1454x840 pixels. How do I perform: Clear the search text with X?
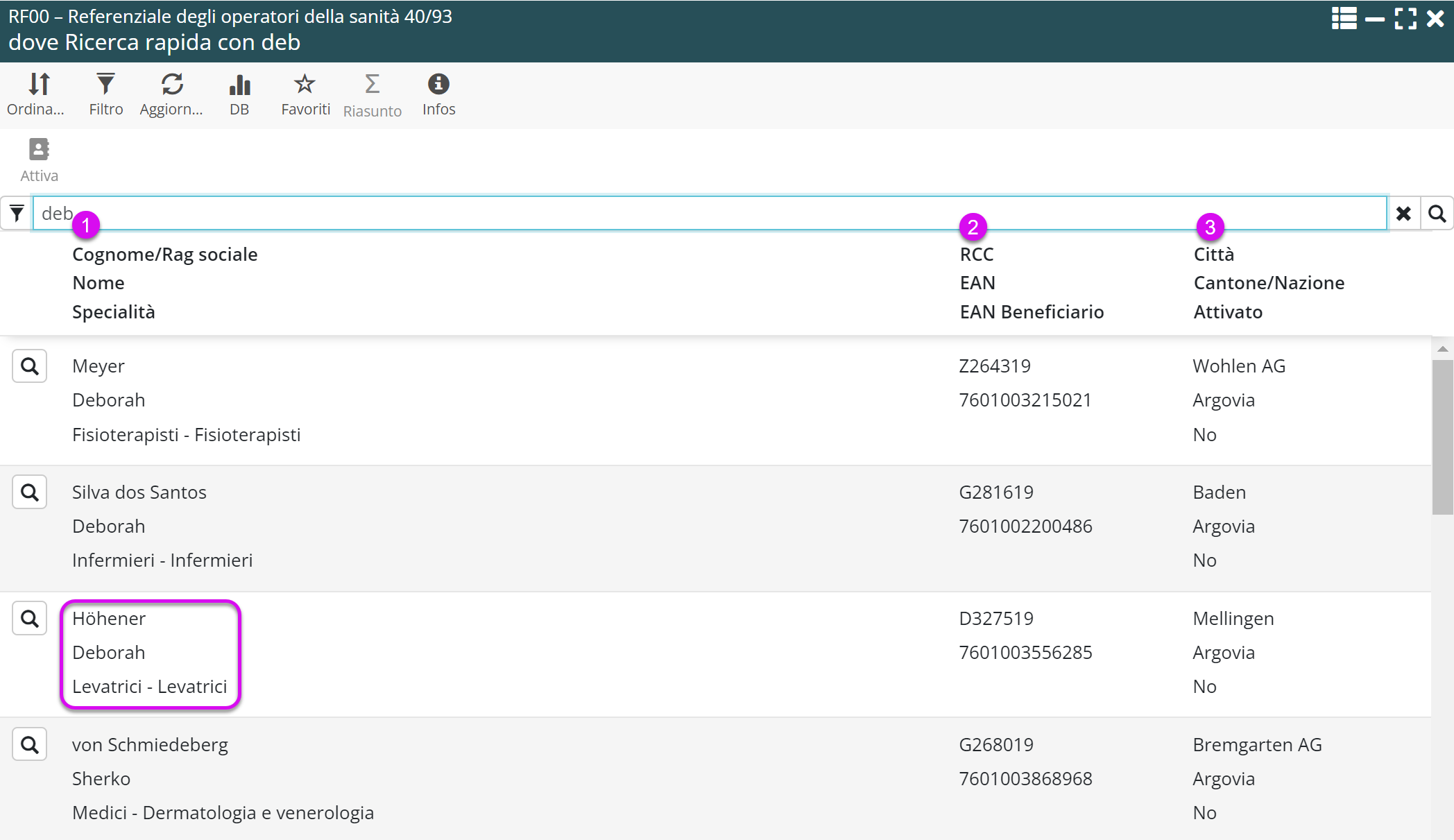click(x=1403, y=214)
